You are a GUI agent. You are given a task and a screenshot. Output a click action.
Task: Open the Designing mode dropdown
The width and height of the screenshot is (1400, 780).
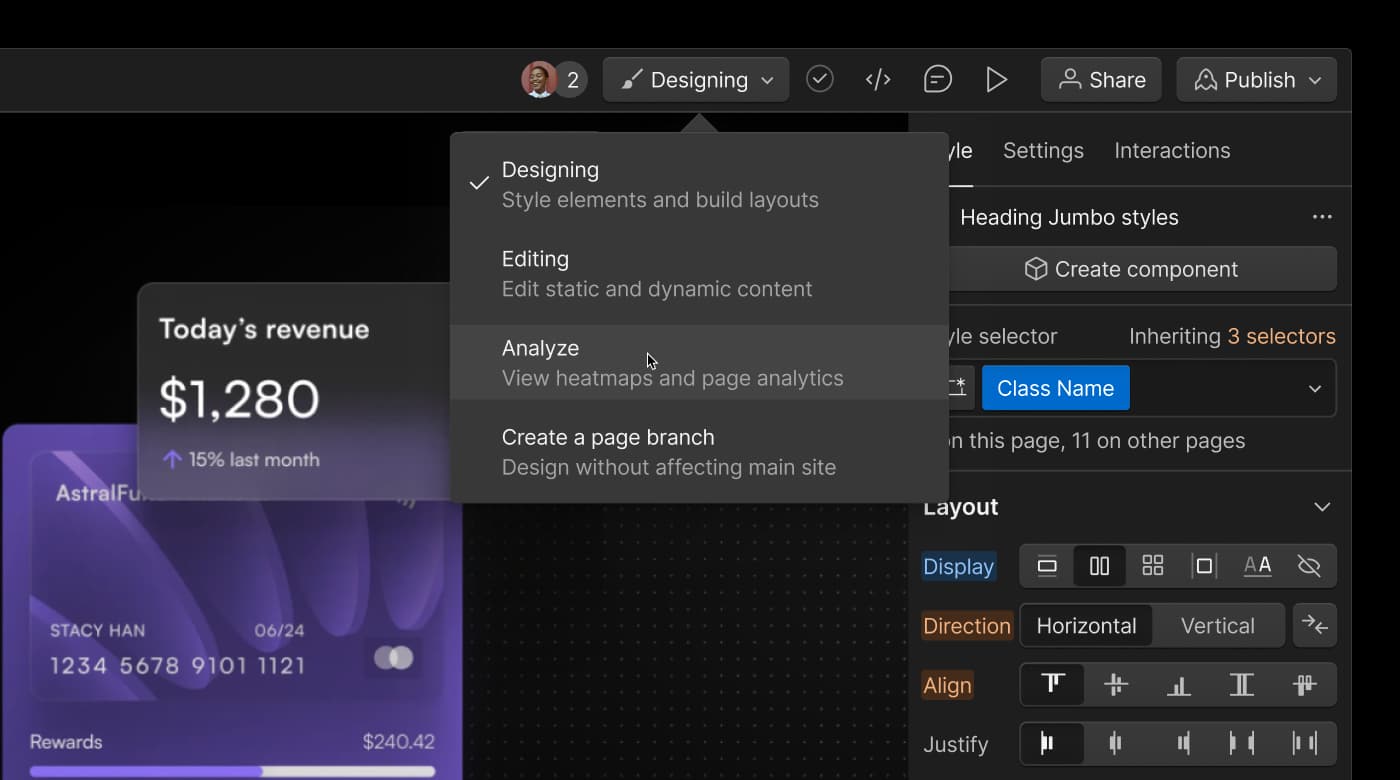tap(695, 79)
